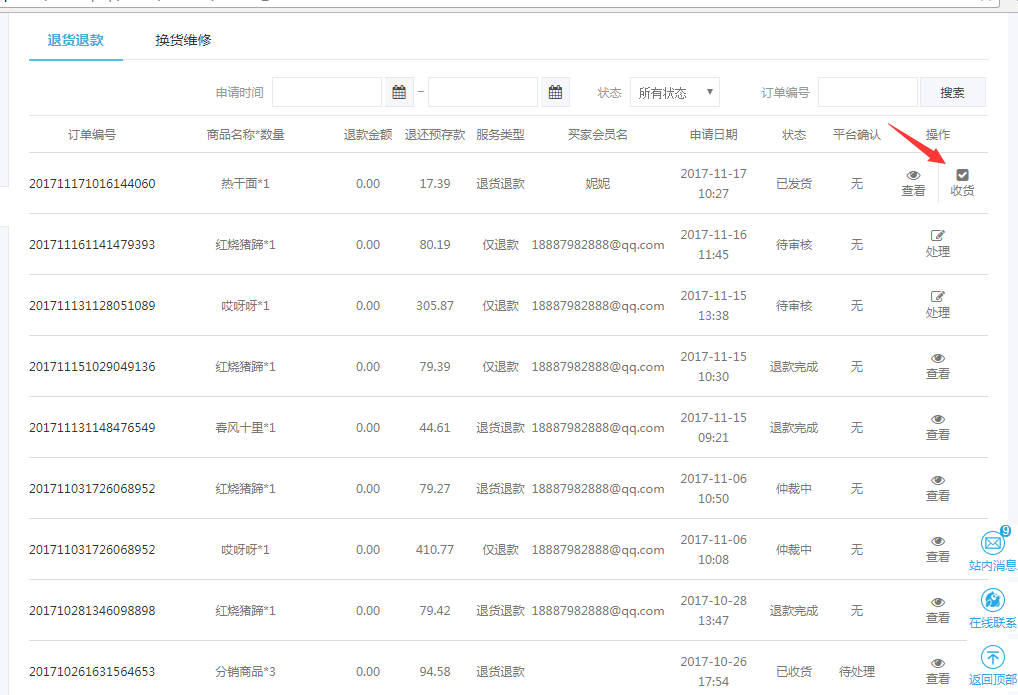Click 收货 checkbox icon for 热干面 order
The image size is (1018, 695).
coord(962,176)
